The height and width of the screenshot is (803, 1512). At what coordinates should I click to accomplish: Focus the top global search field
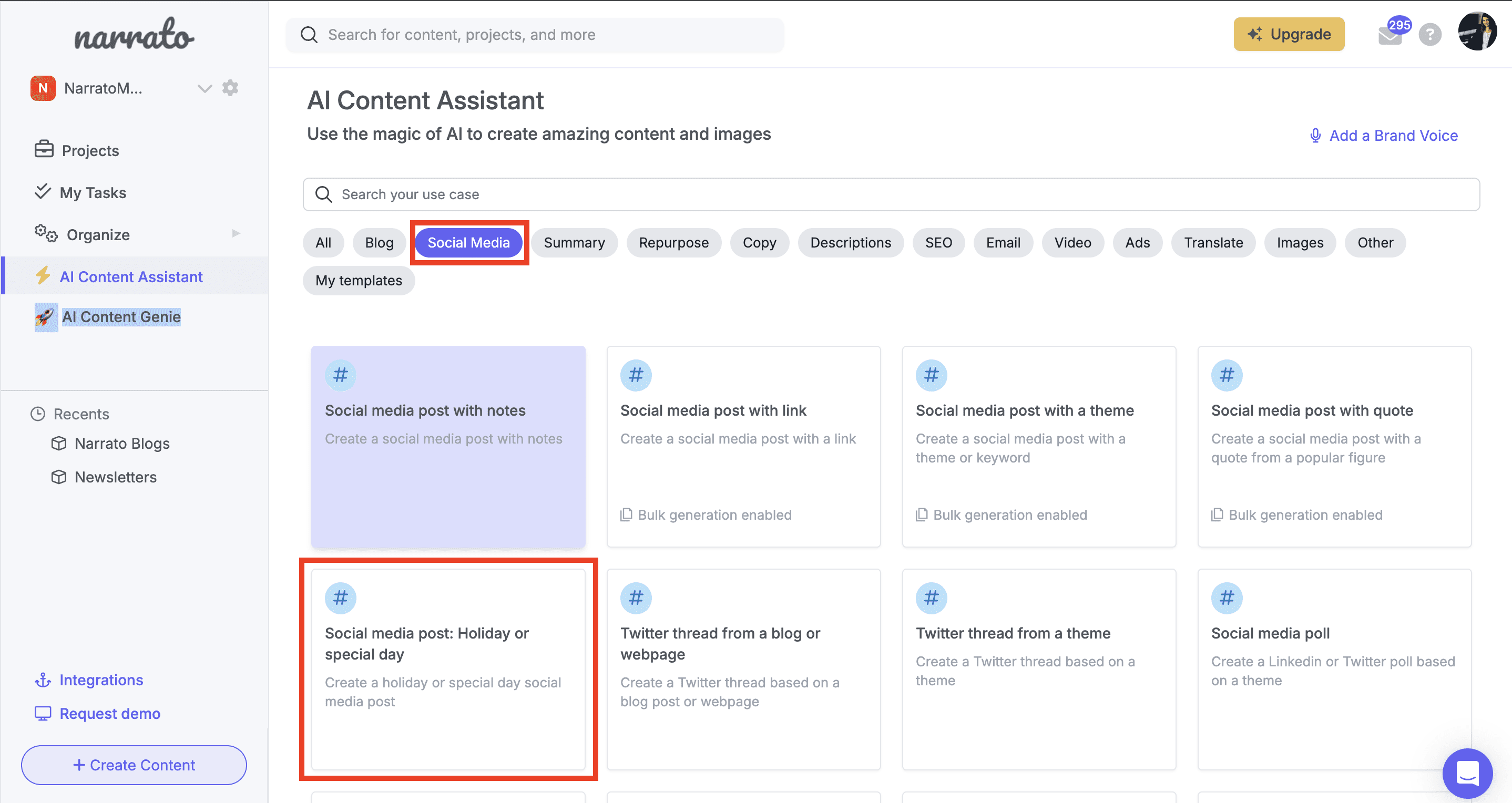535,35
